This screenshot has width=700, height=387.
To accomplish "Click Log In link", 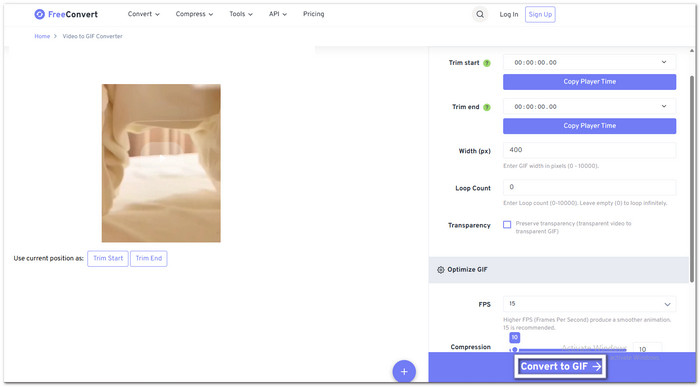I will pos(509,14).
